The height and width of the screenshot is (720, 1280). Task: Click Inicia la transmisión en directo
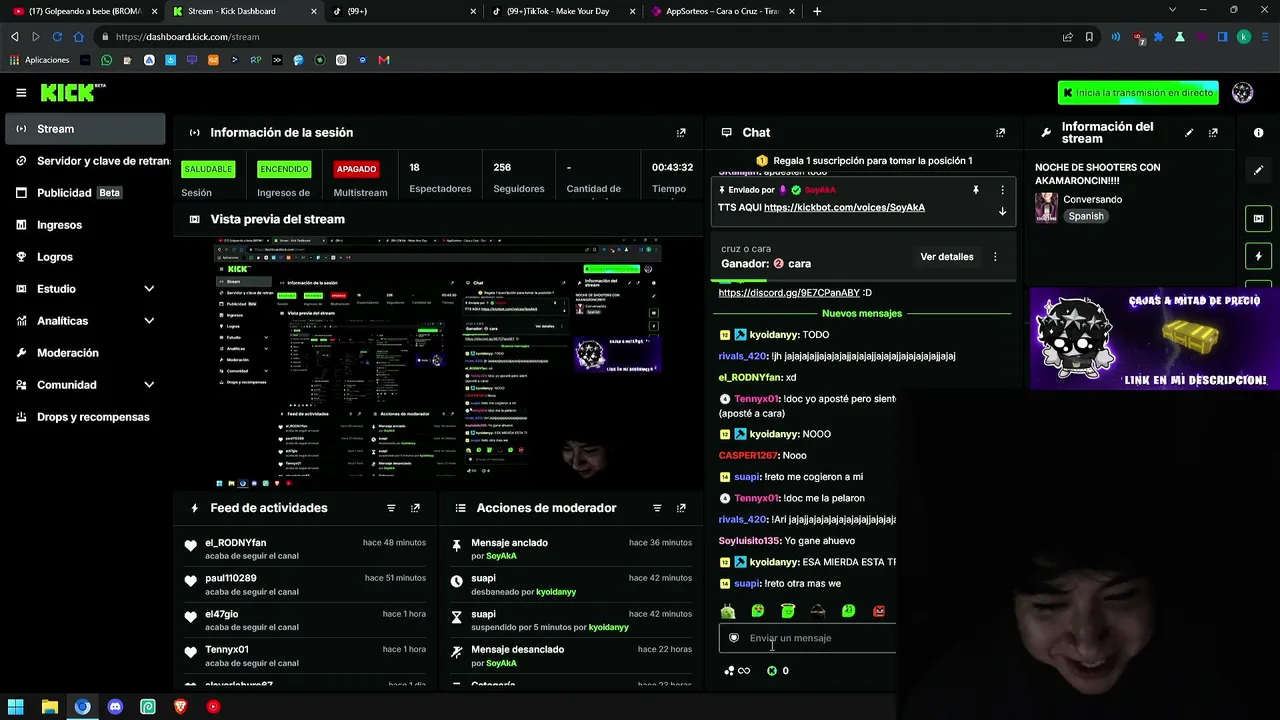[1138, 93]
